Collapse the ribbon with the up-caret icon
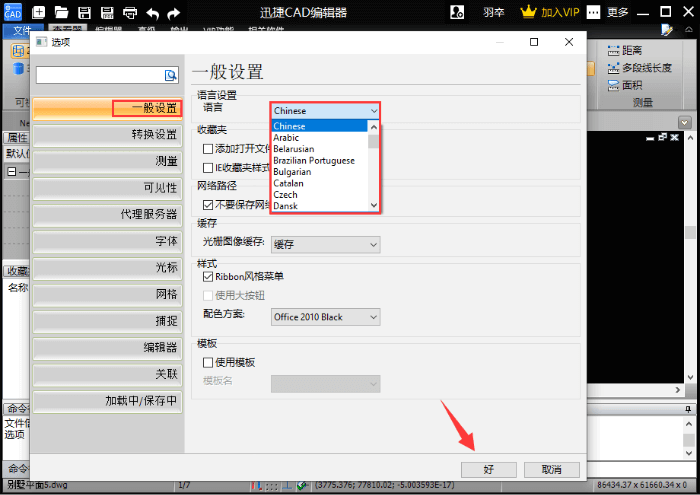The height and width of the screenshot is (495, 700). click(689, 30)
